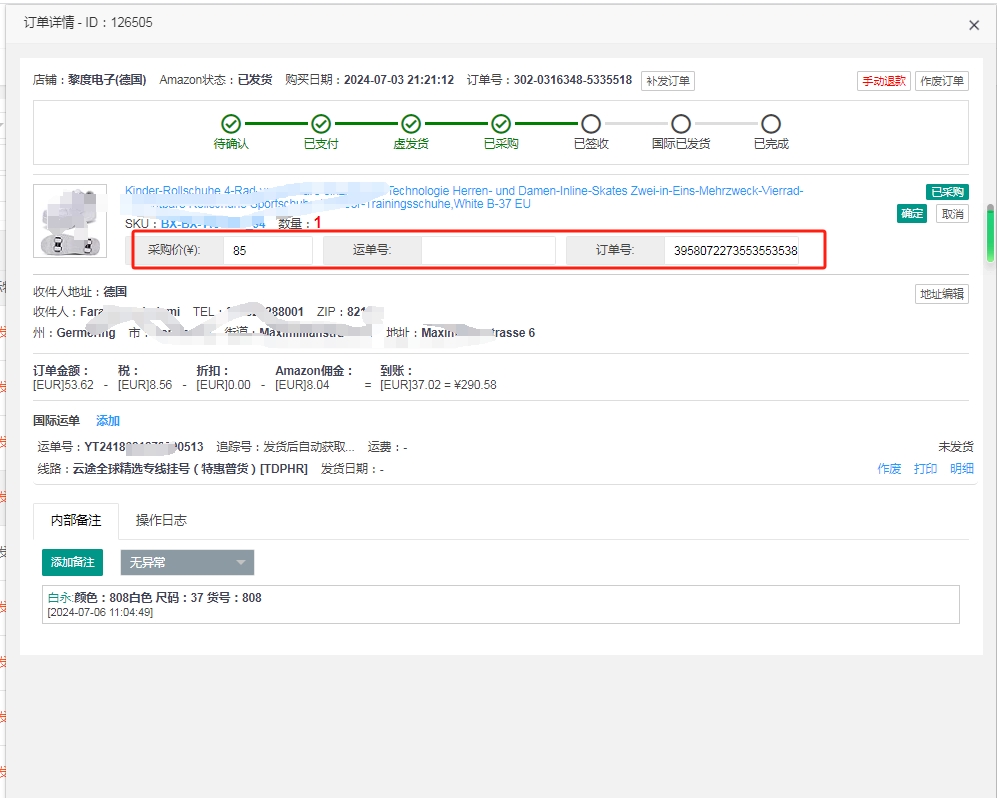The height and width of the screenshot is (798, 997).
Task: Click the 已签收 empty step circle
Action: pyautogui.click(x=591, y=124)
